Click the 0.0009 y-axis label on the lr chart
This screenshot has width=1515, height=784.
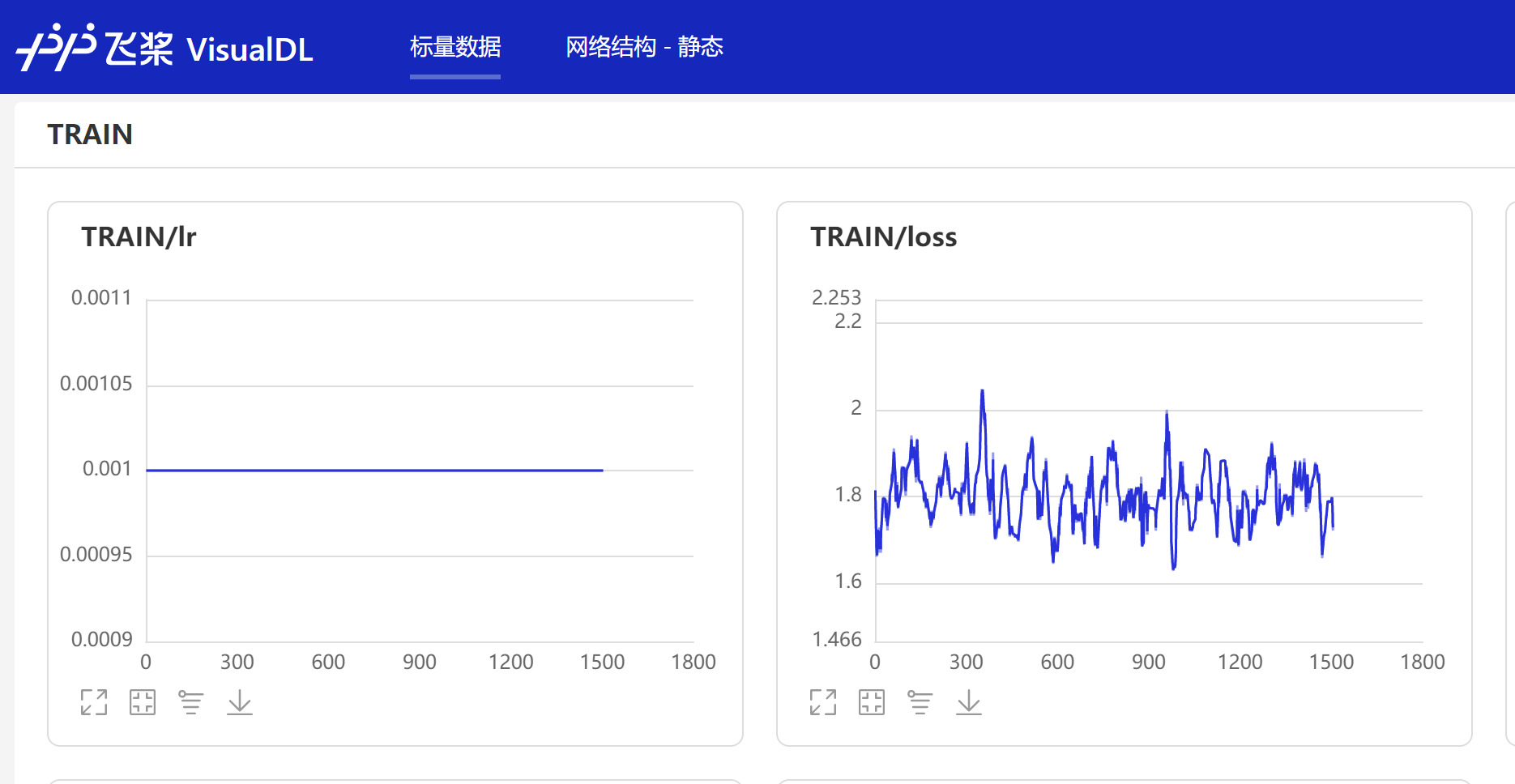coord(101,639)
